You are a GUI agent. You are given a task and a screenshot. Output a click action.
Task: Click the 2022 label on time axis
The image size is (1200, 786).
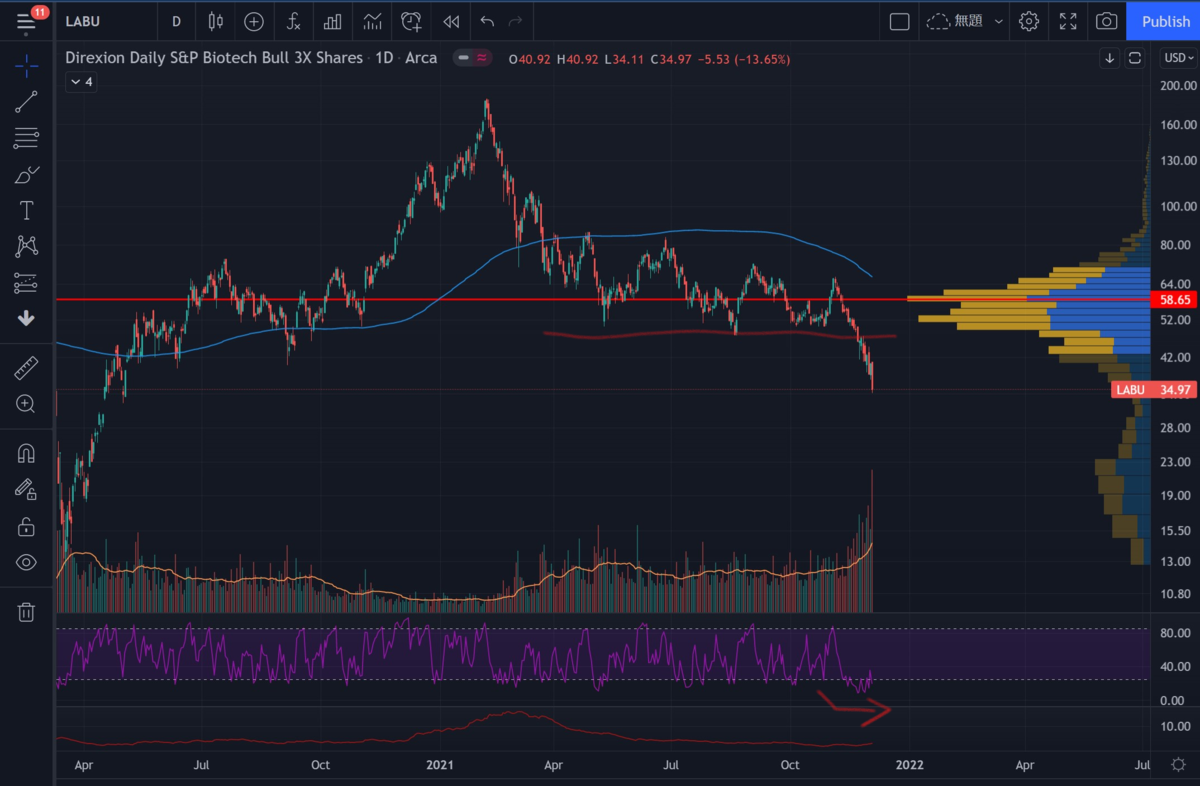click(x=909, y=765)
